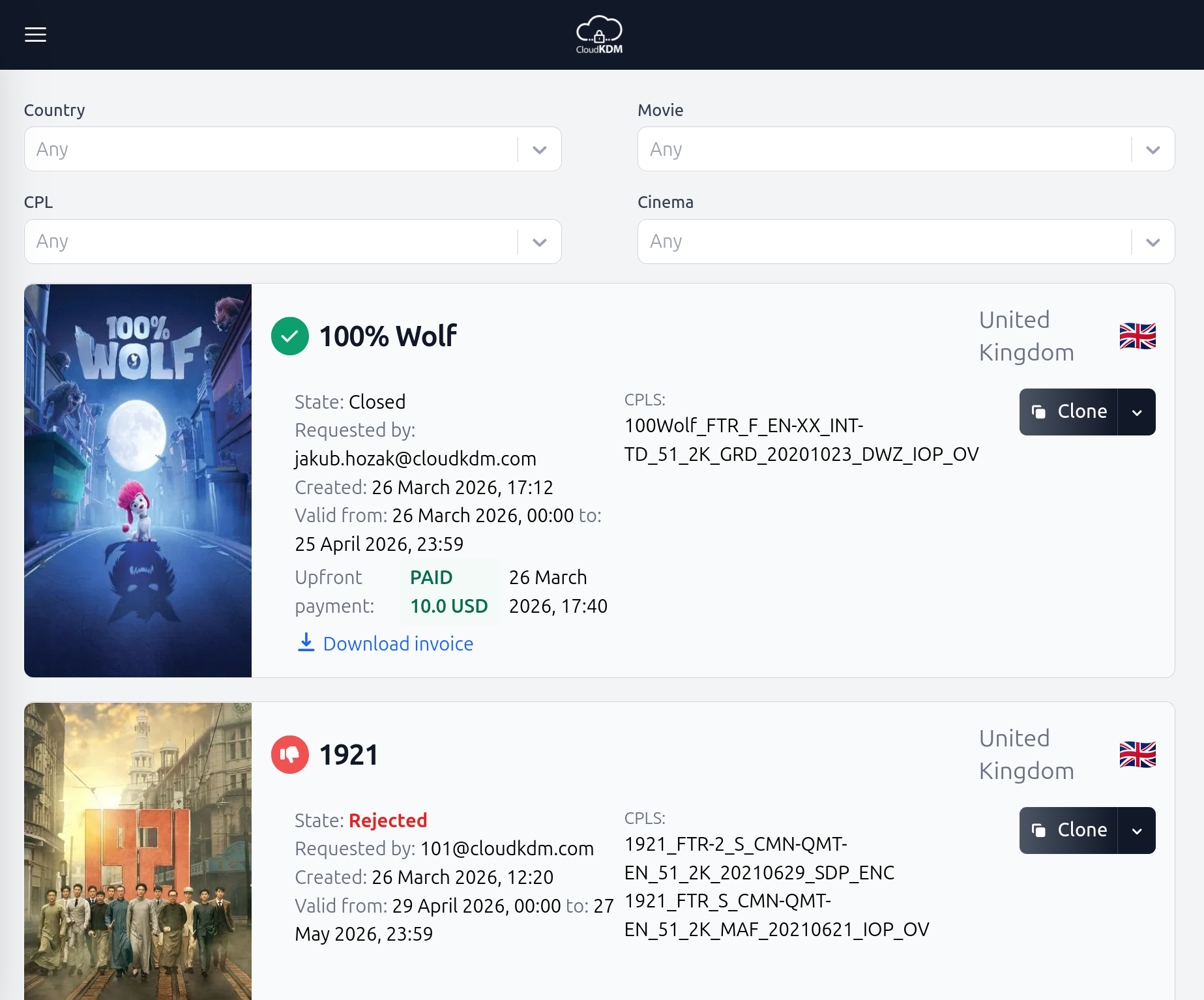Click the download arrow icon beside invoice link
The width and height of the screenshot is (1204, 1000).
[306, 643]
